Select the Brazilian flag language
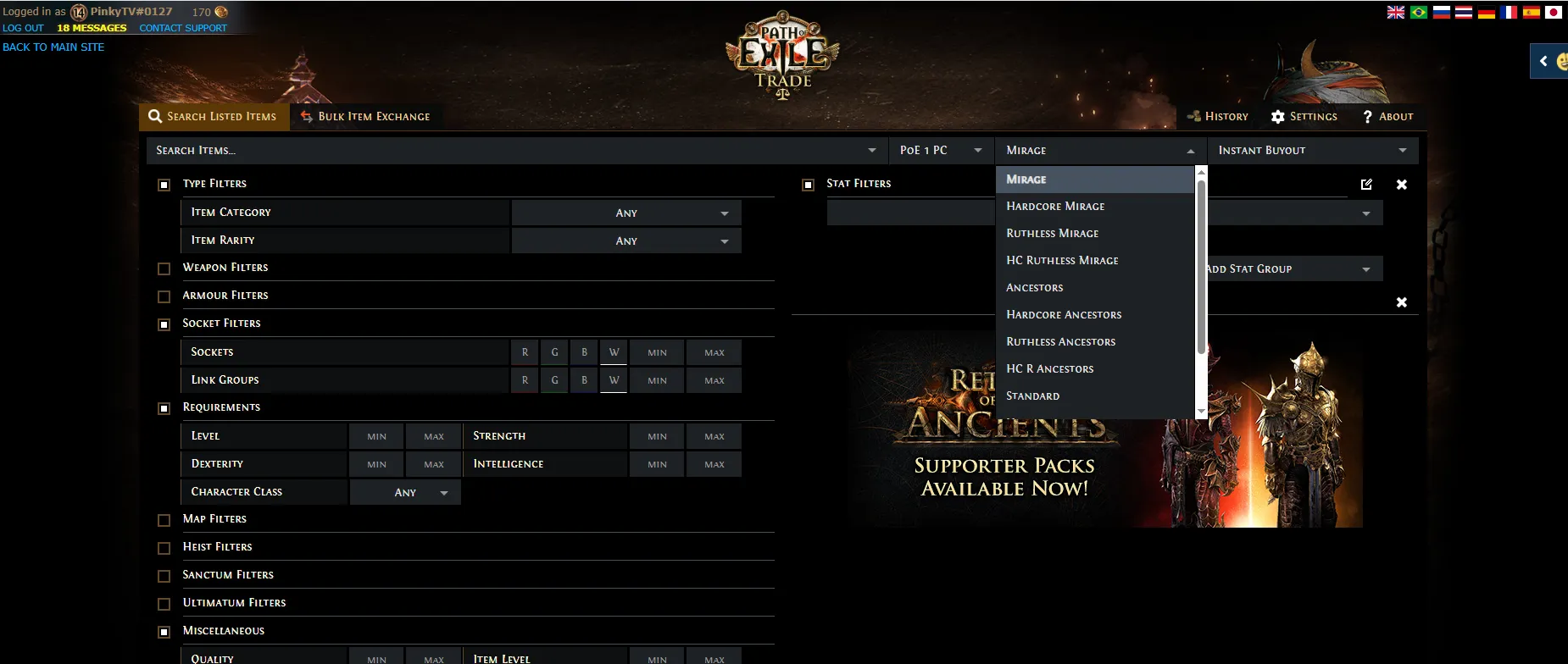The width and height of the screenshot is (1568, 664). pos(1419,13)
